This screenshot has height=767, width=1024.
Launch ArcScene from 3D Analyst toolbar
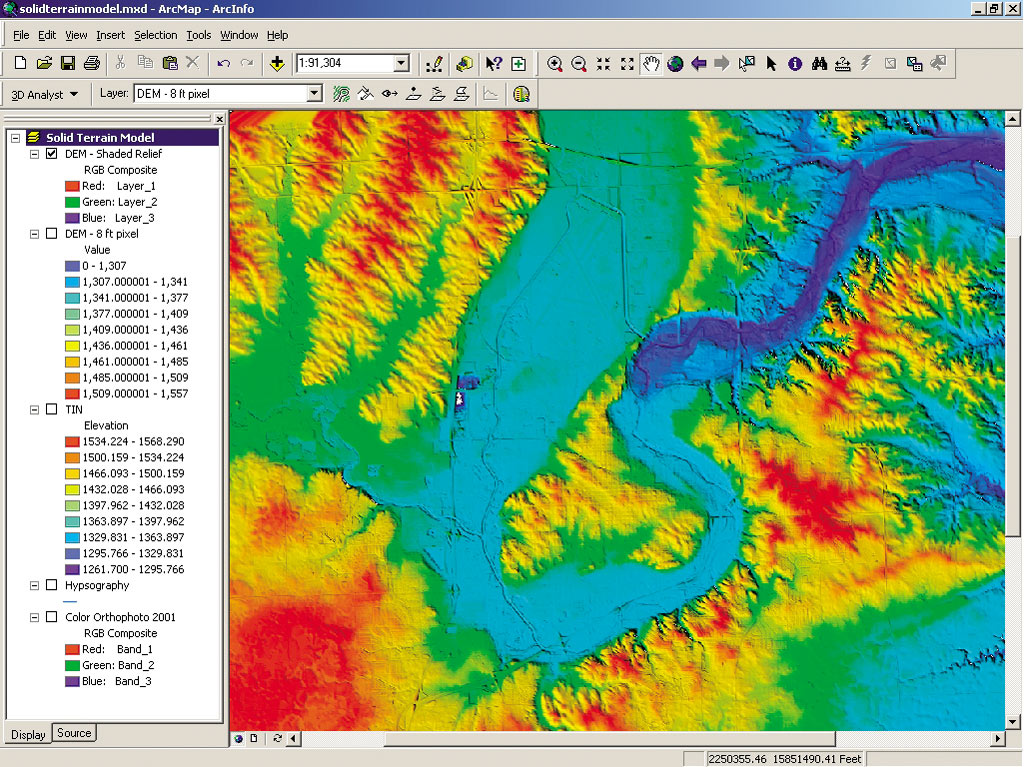[520, 94]
